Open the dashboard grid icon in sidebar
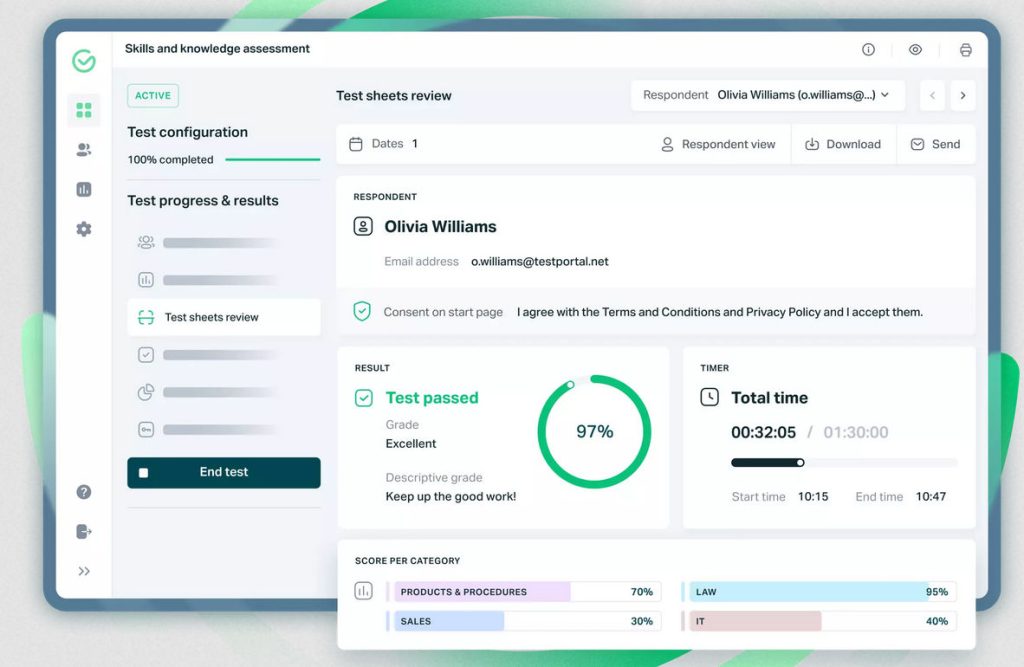This screenshot has height=667, width=1024. 84,110
